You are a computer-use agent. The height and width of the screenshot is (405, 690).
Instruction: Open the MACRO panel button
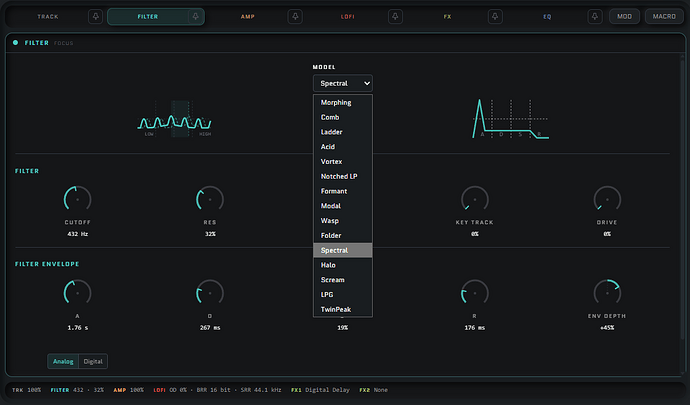[664, 17]
